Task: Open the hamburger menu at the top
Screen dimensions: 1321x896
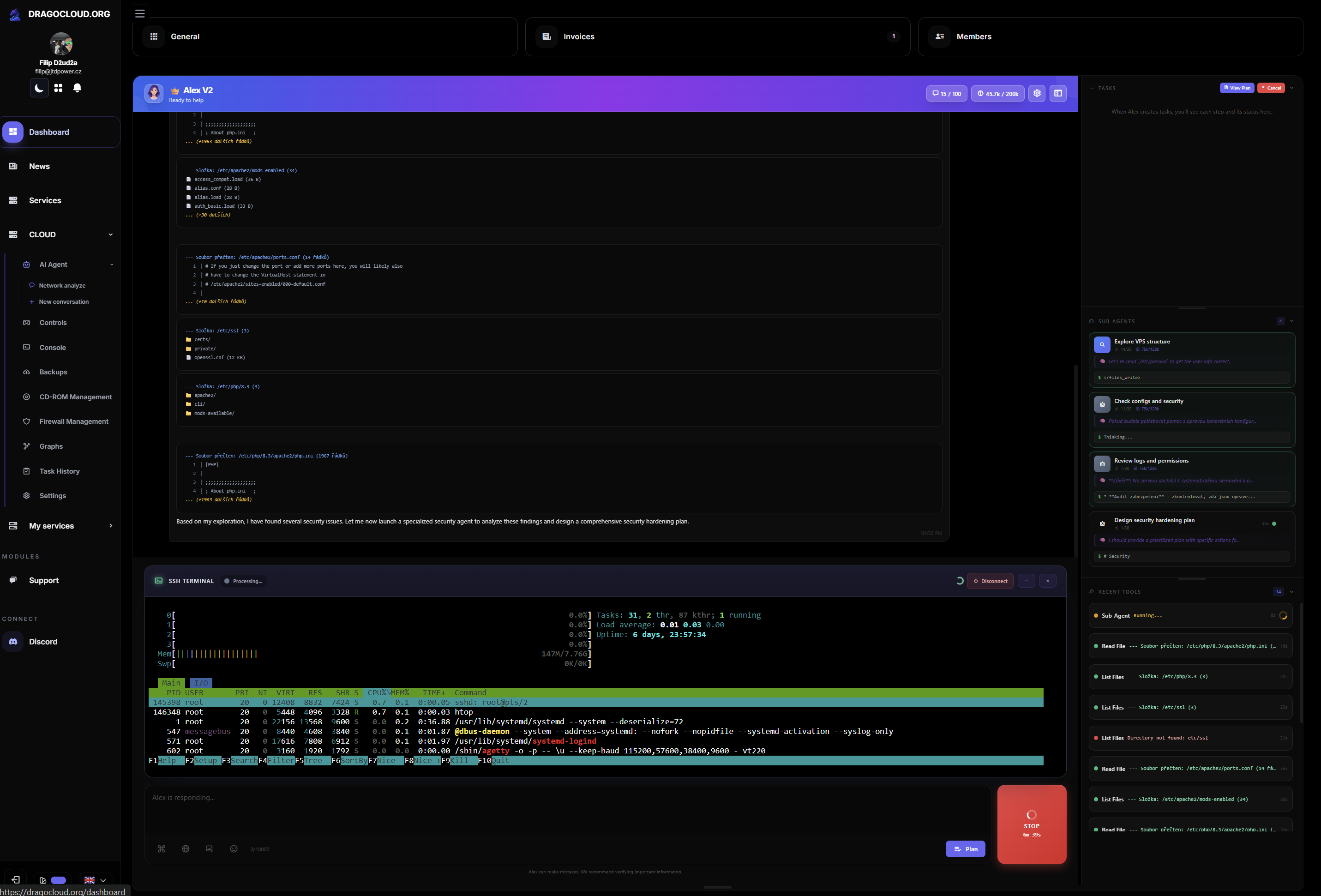Action: pyautogui.click(x=140, y=13)
